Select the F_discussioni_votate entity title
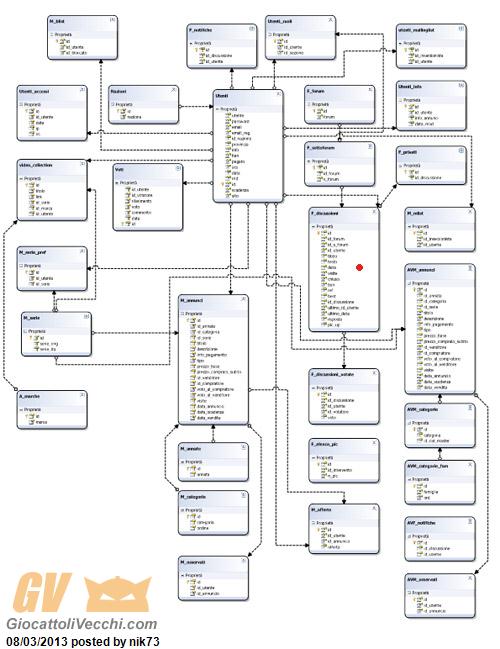The image size is (500, 649). coord(332,374)
